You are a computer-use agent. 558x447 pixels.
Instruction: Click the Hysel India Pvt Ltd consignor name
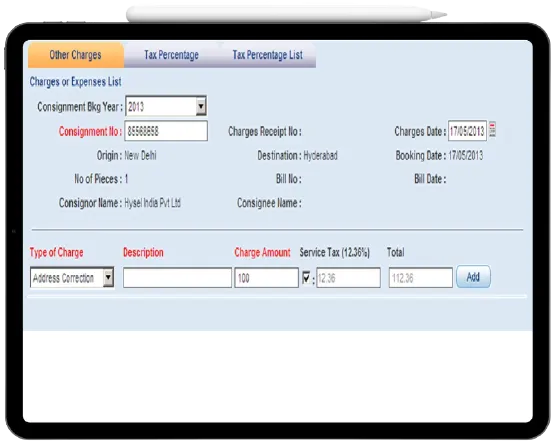pos(153,203)
